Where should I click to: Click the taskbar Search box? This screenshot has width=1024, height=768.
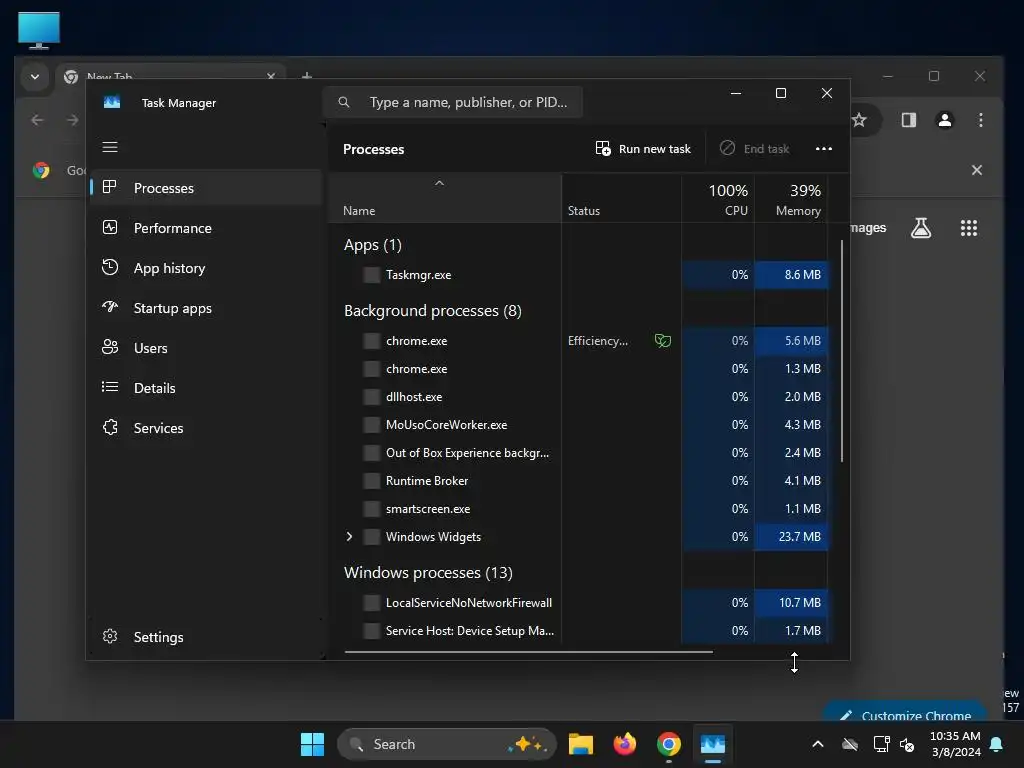(x=447, y=744)
